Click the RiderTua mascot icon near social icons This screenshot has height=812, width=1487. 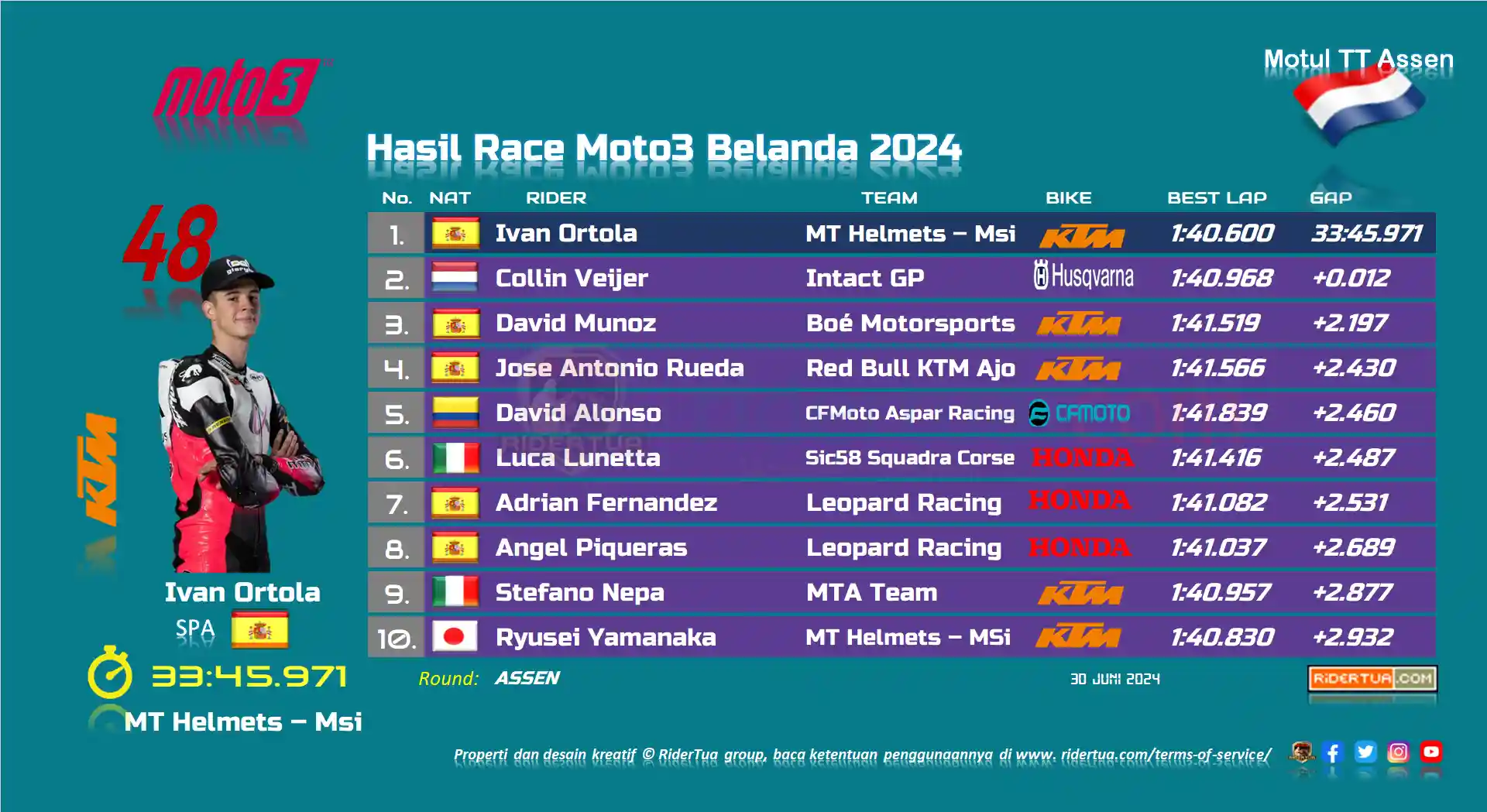(1302, 752)
